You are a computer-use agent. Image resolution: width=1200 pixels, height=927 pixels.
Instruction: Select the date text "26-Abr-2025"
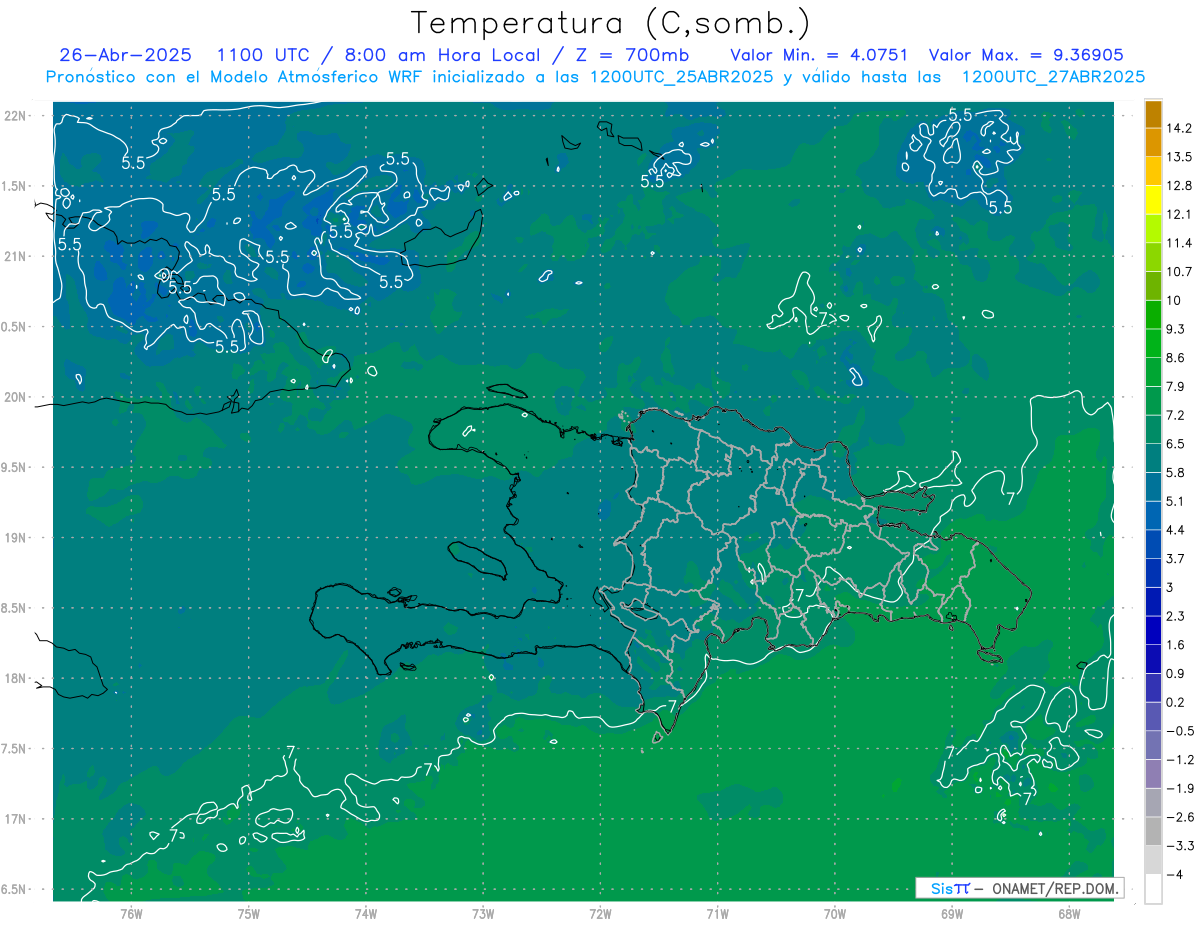(x=125, y=54)
